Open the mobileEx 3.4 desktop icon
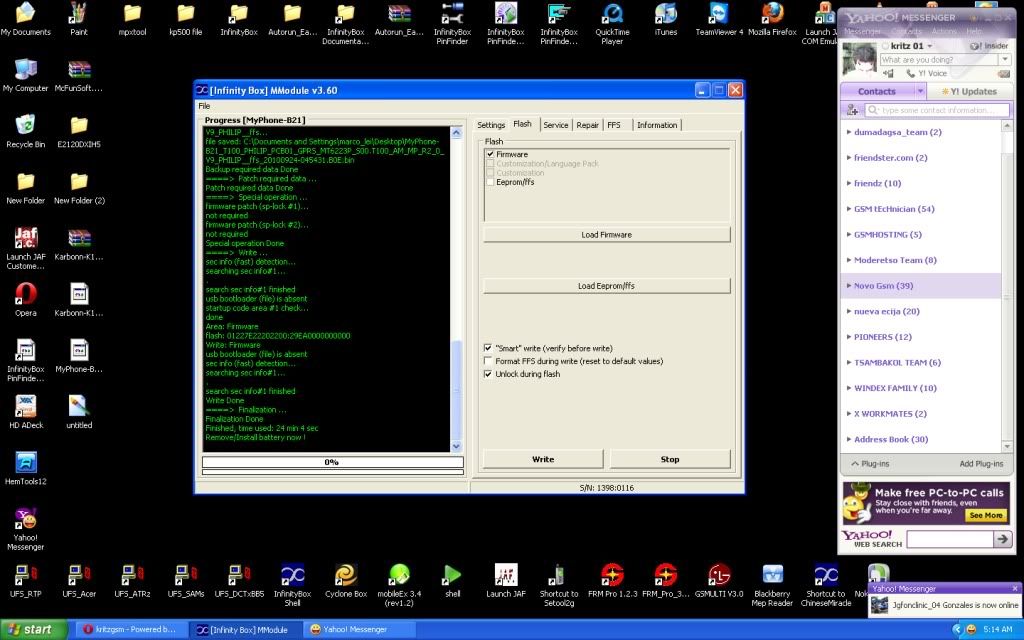Screen dimensions: 1024x640 pos(399,584)
